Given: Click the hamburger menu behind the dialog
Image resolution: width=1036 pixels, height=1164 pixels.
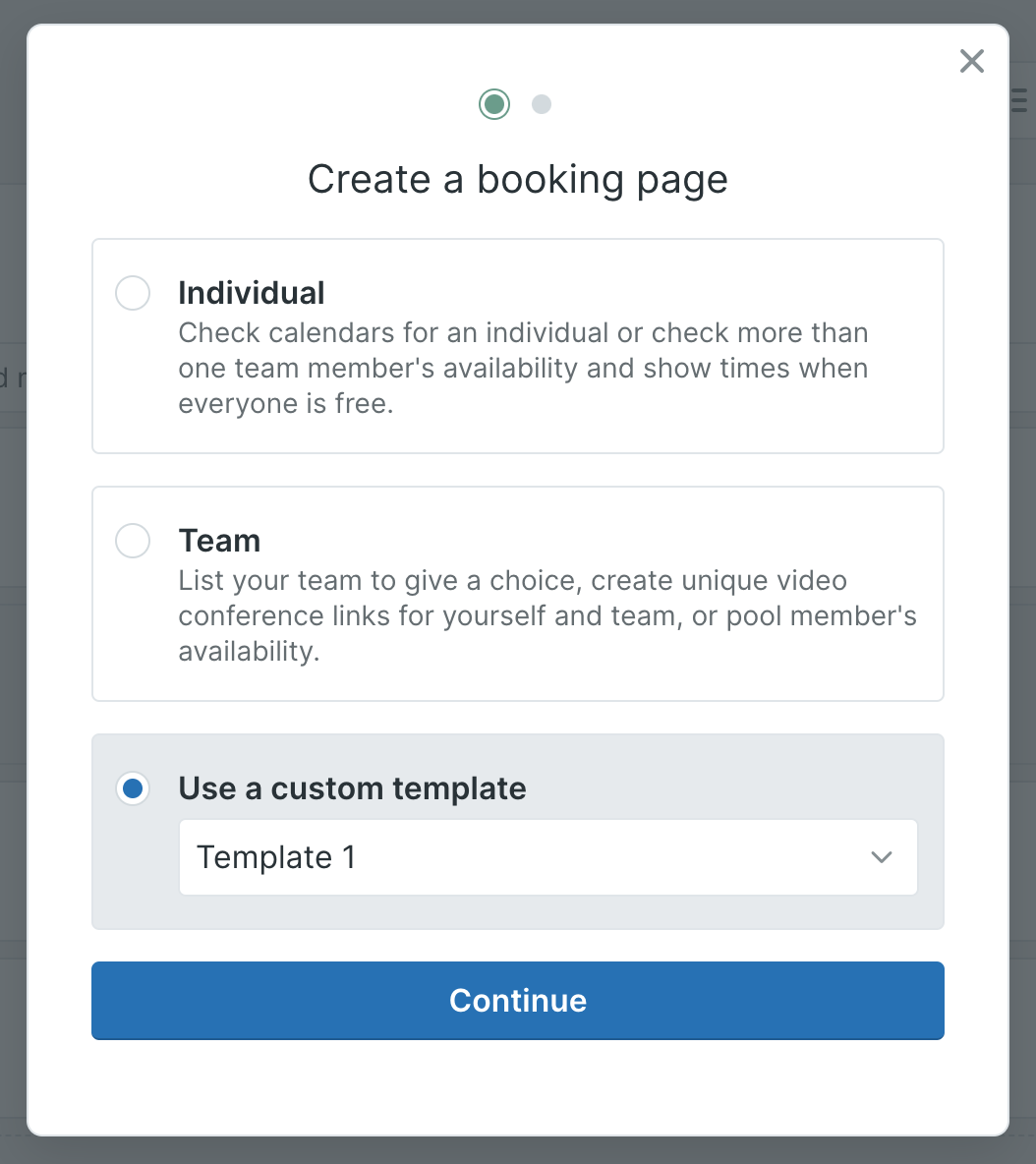Looking at the screenshot, I should pos(1020,98).
